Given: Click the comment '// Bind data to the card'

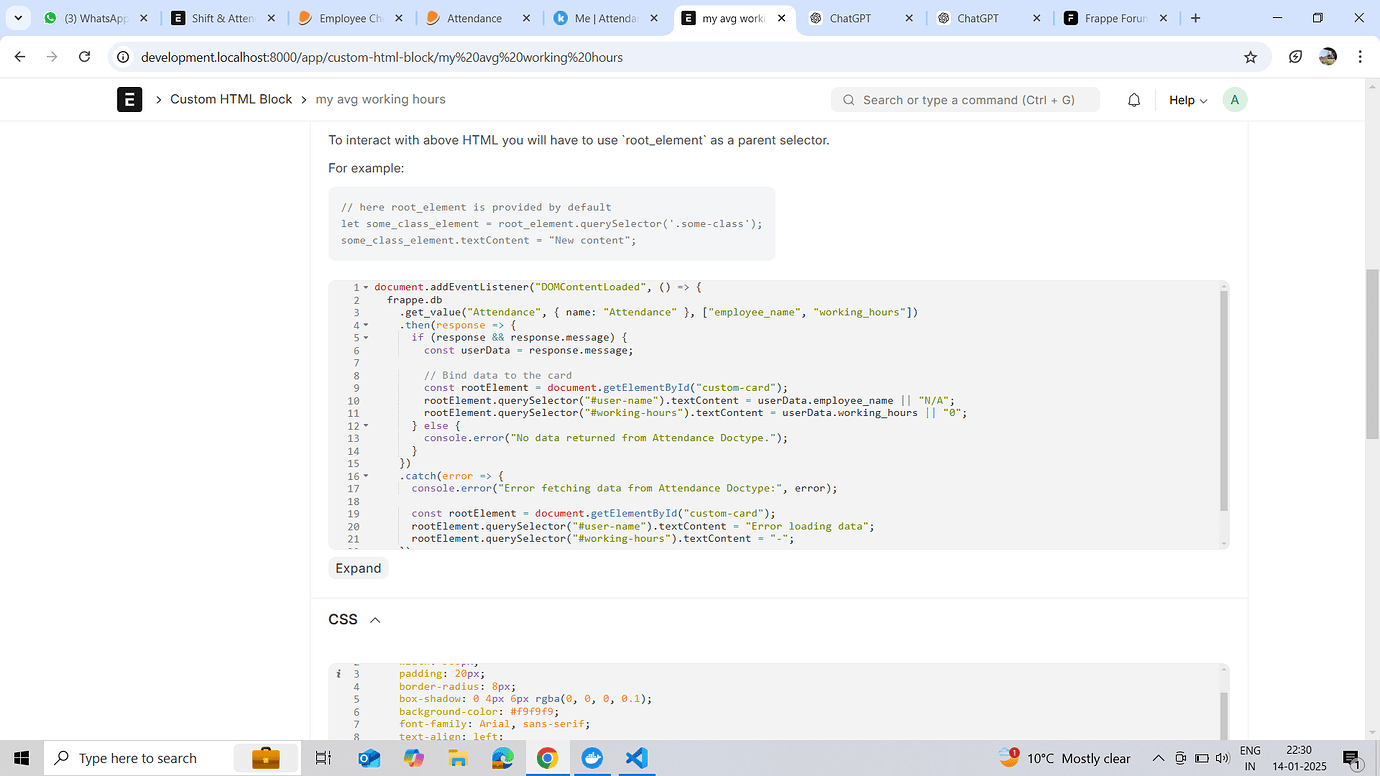Looking at the screenshot, I should [498, 375].
